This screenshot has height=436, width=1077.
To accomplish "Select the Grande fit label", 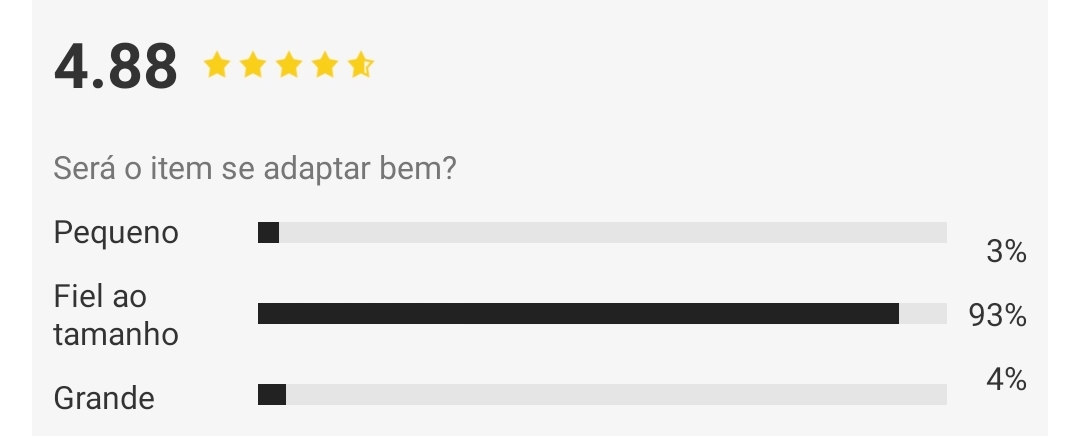I will [x=104, y=398].
